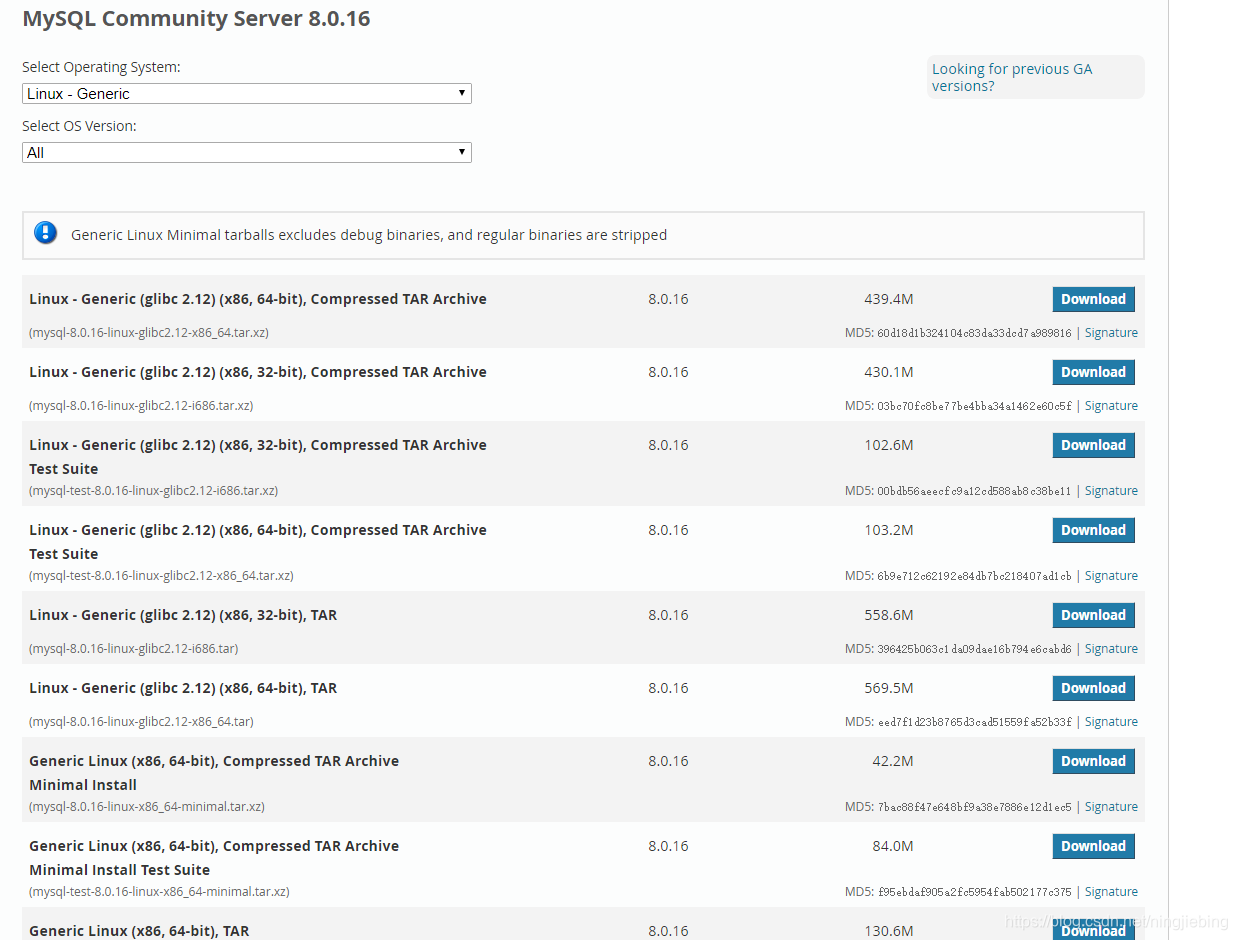Click the 569.5M file size value
The width and height of the screenshot is (1237, 940).
click(889, 688)
